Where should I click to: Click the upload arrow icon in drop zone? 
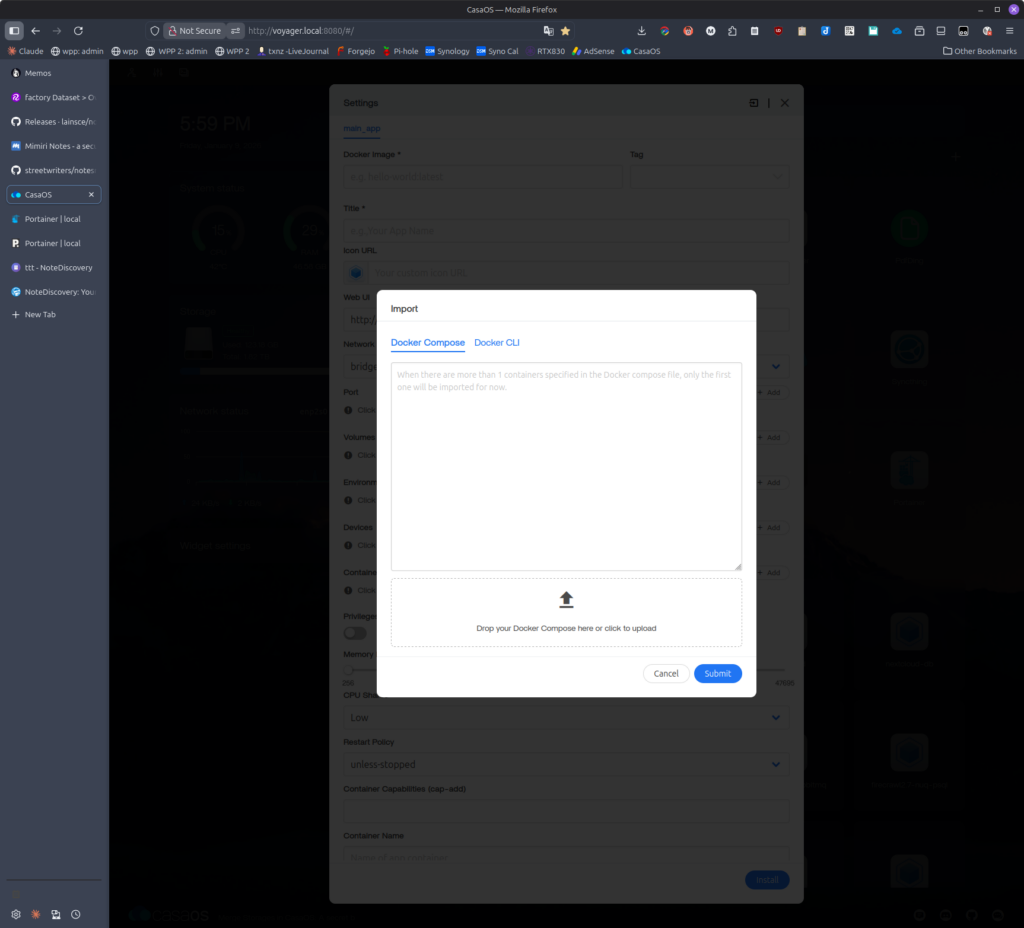(x=566, y=600)
